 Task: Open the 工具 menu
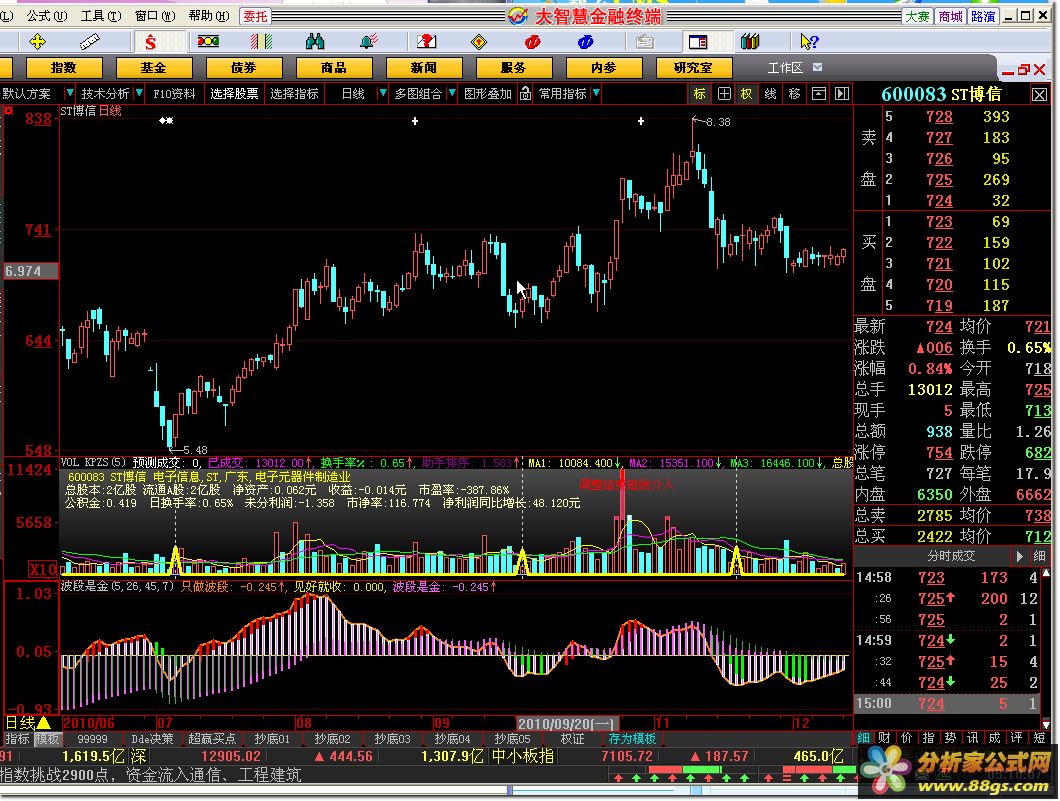(101, 16)
